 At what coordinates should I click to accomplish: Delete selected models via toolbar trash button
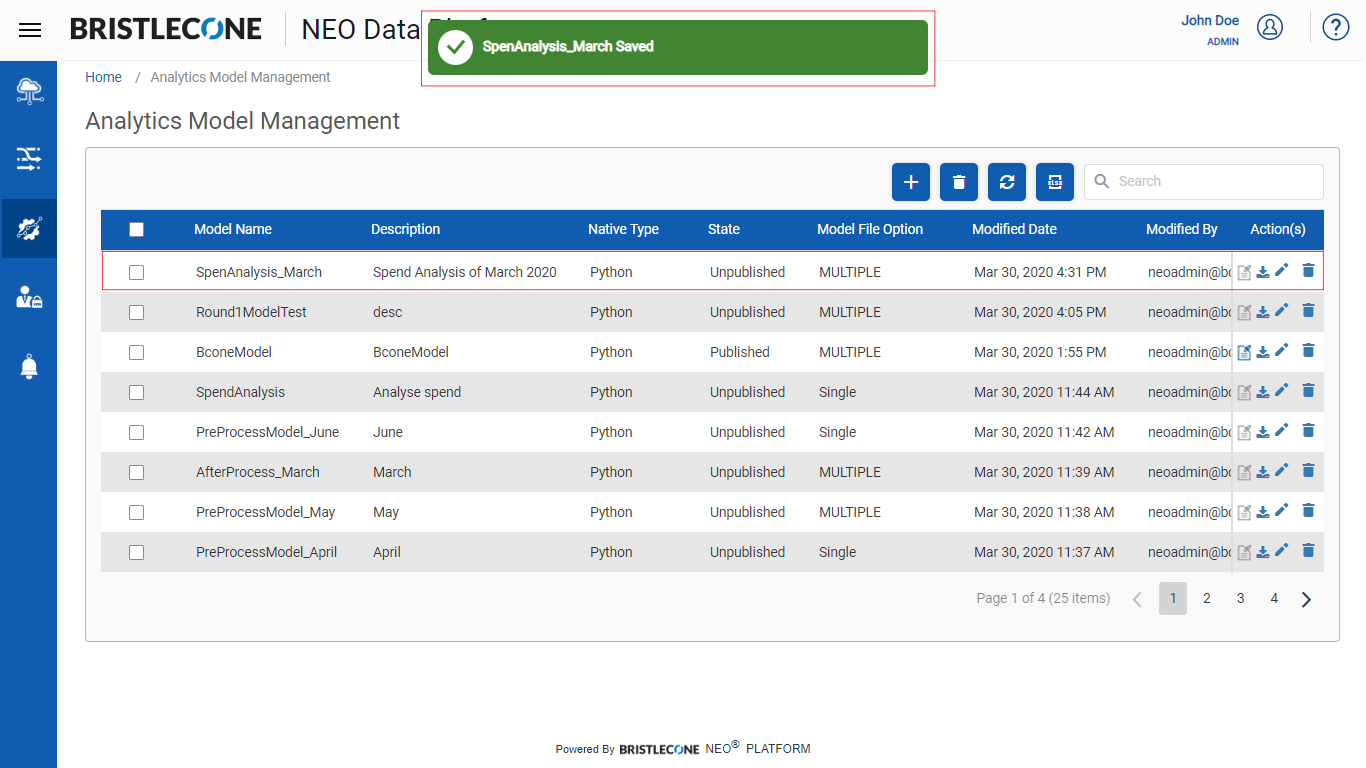(959, 182)
